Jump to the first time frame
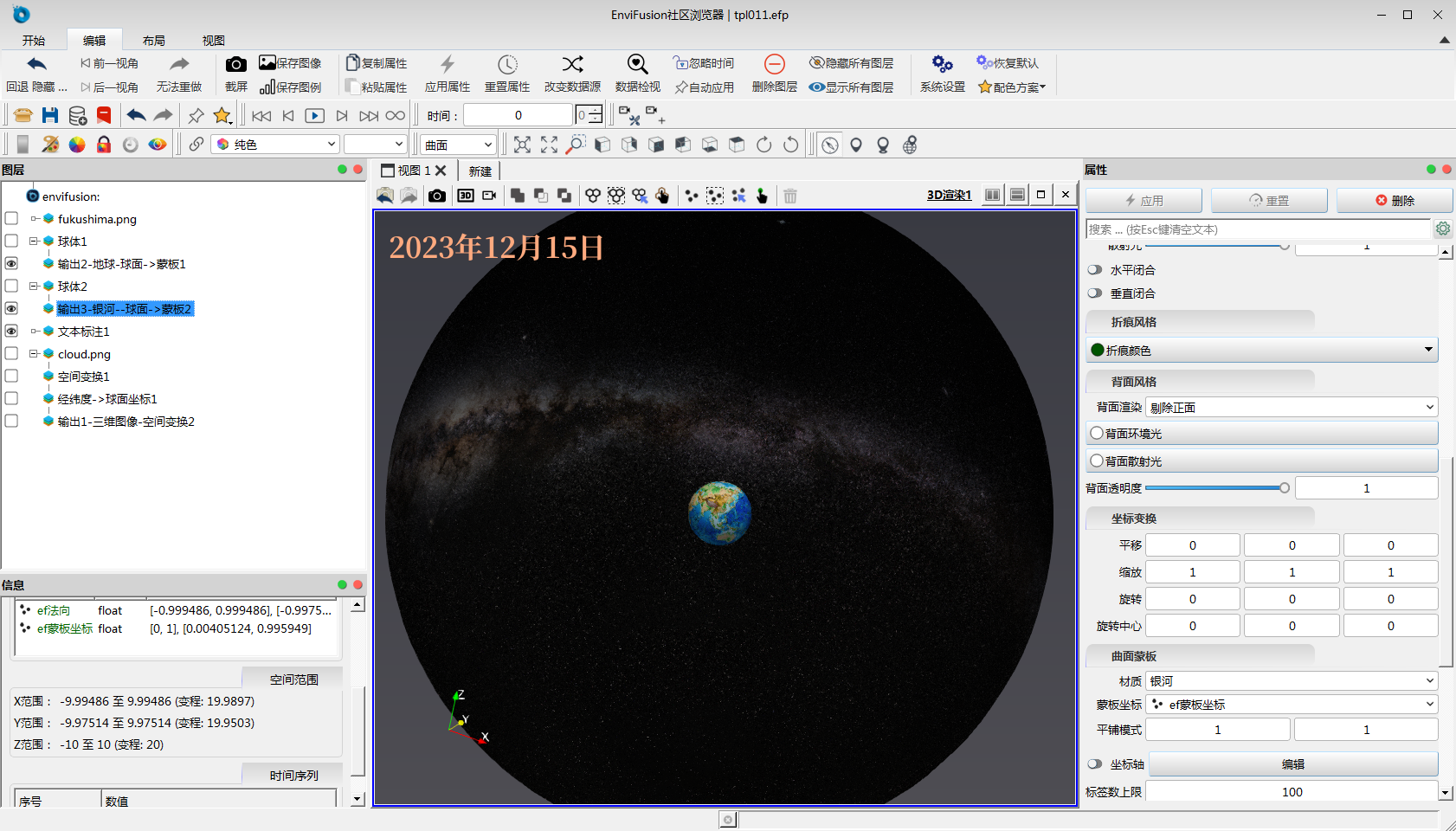 click(261, 115)
